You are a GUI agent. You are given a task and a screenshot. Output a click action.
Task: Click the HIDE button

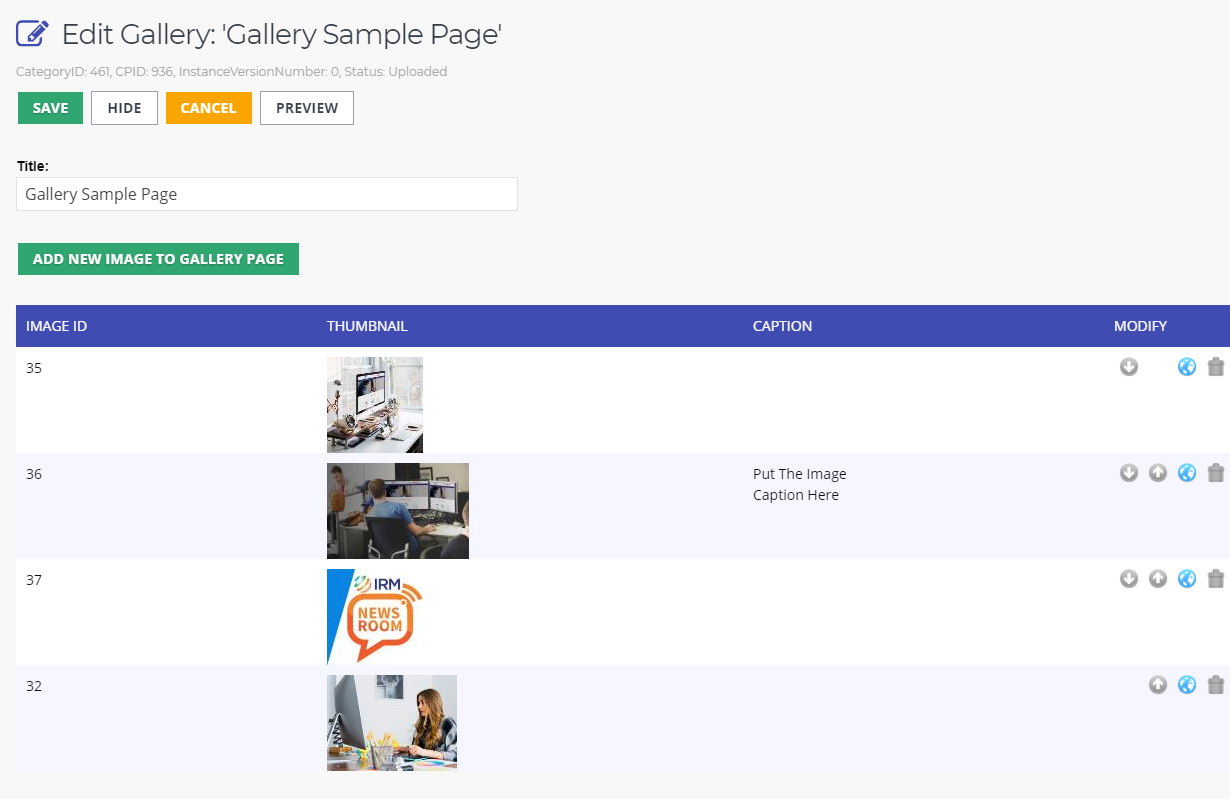[124, 108]
